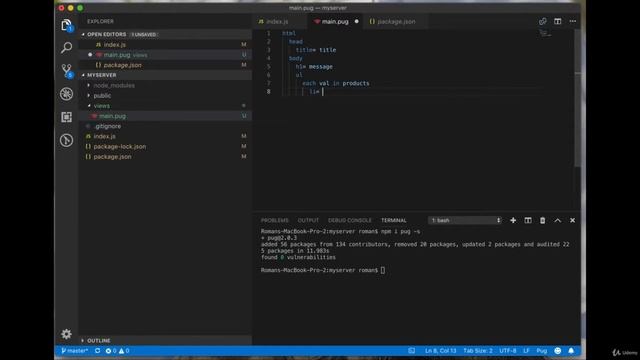Open notifications bell in status bar
The width and height of the screenshot is (640, 360).
tap(571, 351)
